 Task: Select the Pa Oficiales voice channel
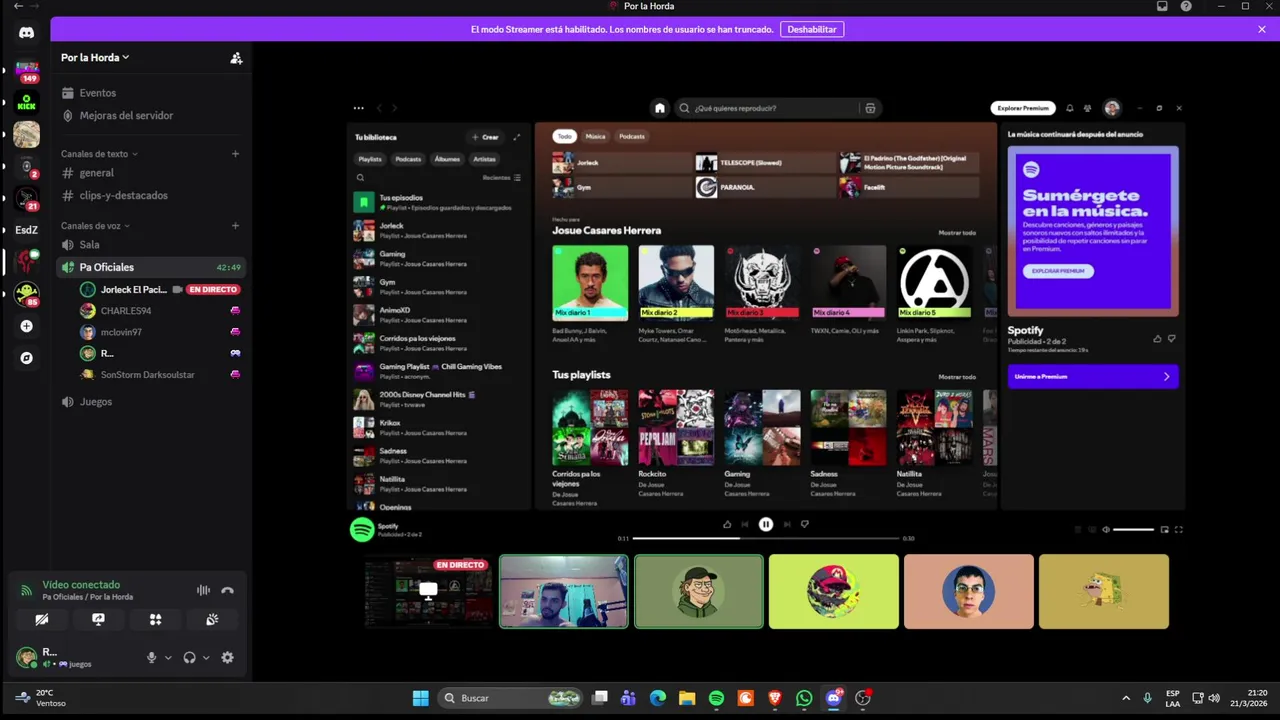pyautogui.click(x=150, y=267)
